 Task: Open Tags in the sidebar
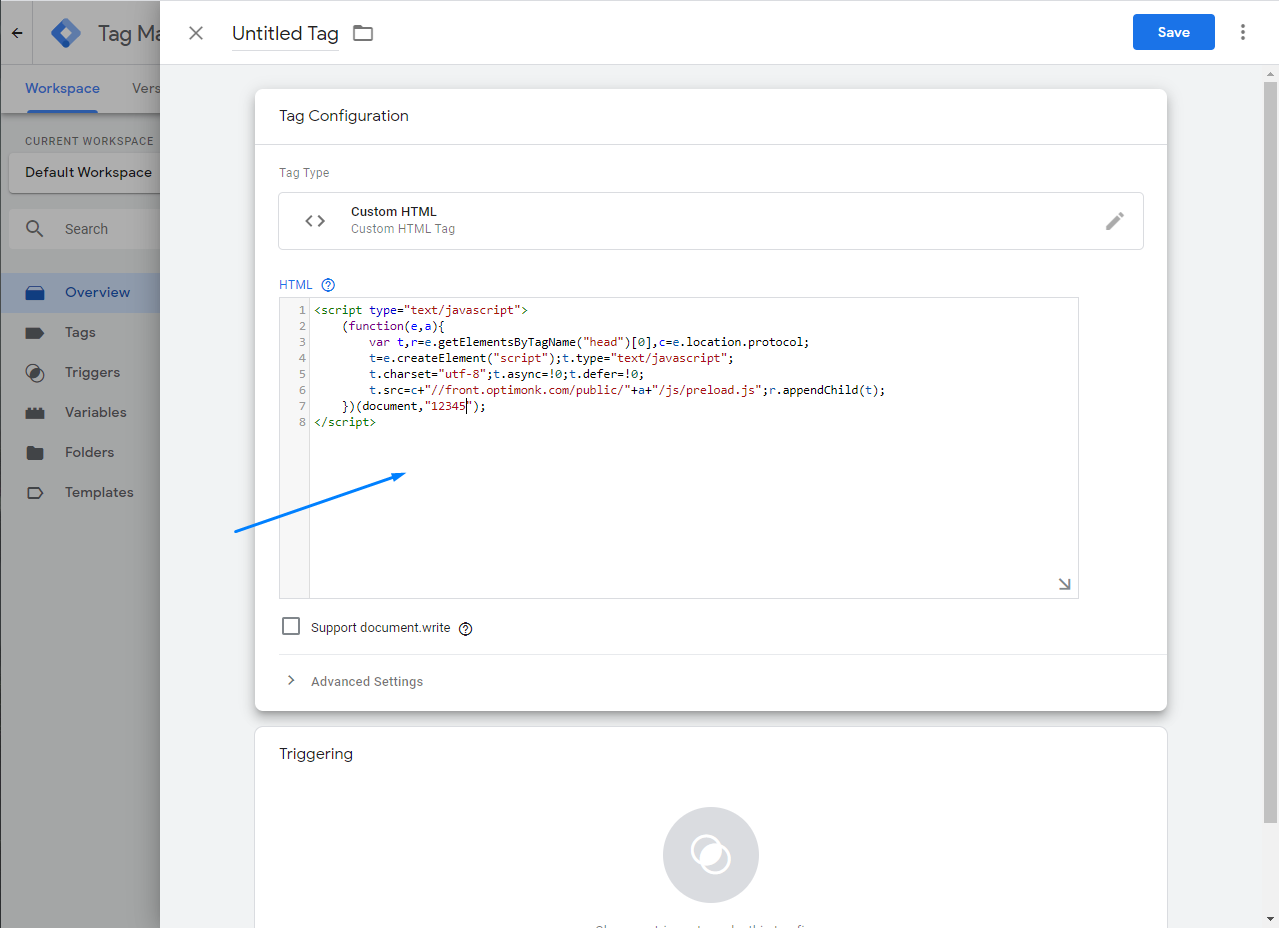point(80,333)
